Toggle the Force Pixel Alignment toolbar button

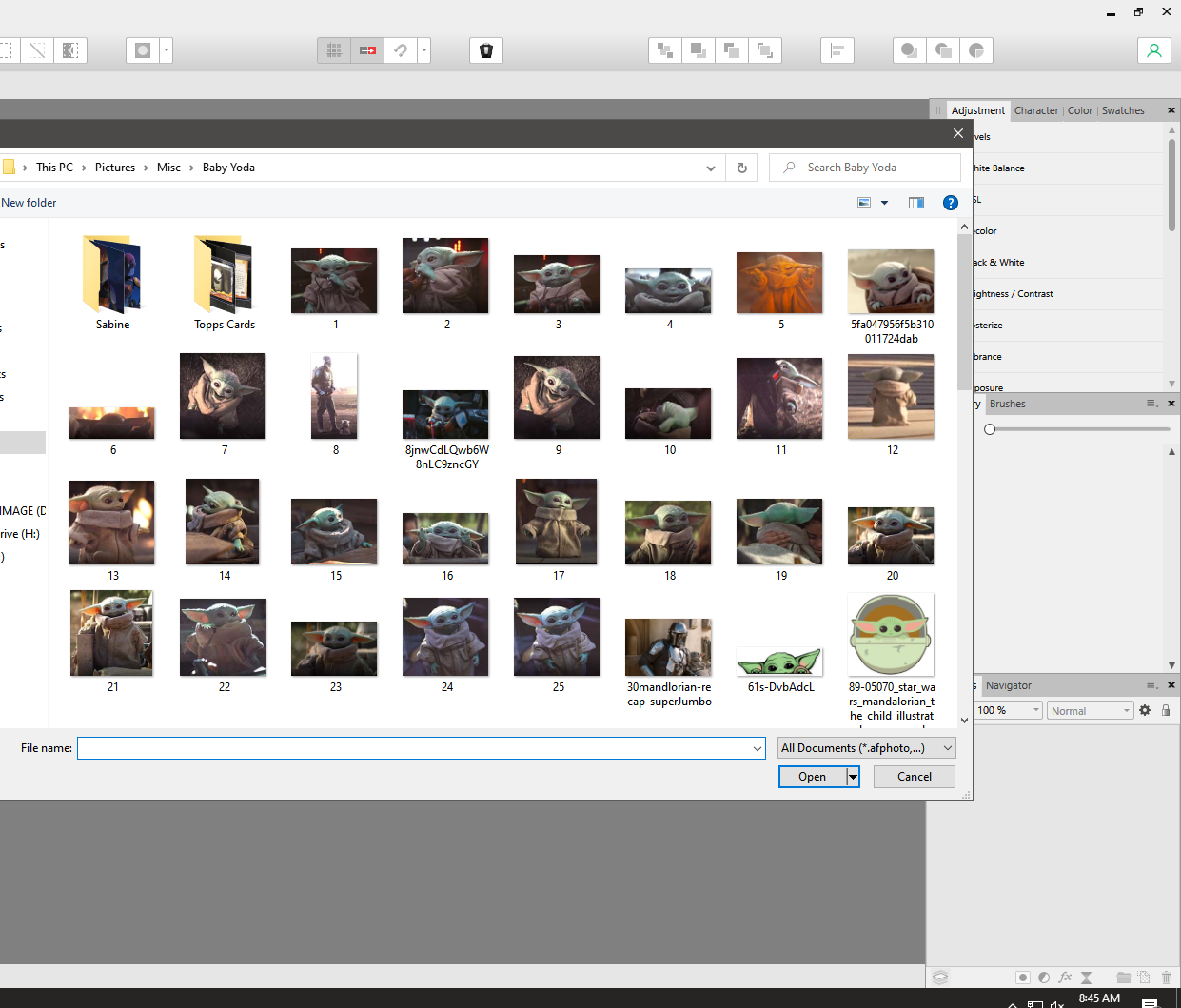tap(367, 50)
